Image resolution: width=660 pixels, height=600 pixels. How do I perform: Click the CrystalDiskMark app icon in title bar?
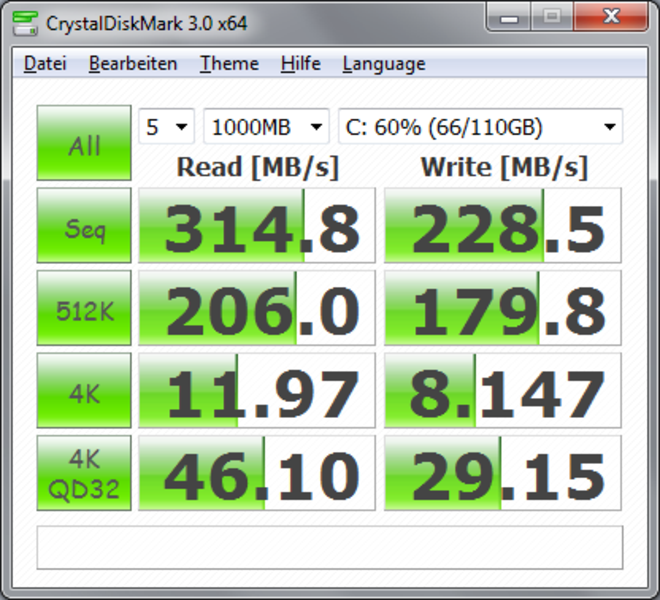tap(25, 24)
